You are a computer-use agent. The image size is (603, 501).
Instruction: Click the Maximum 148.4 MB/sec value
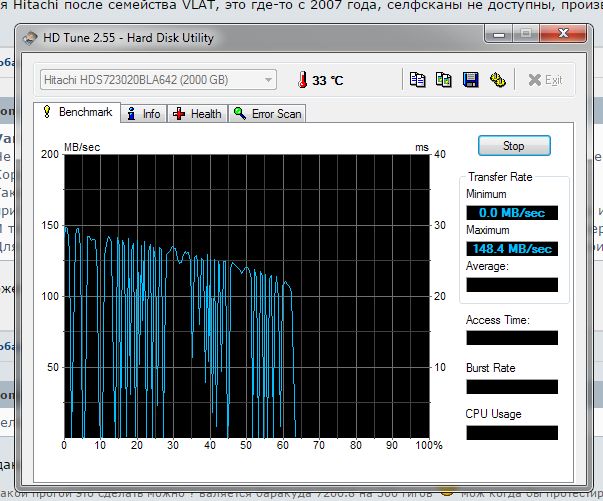(512, 249)
